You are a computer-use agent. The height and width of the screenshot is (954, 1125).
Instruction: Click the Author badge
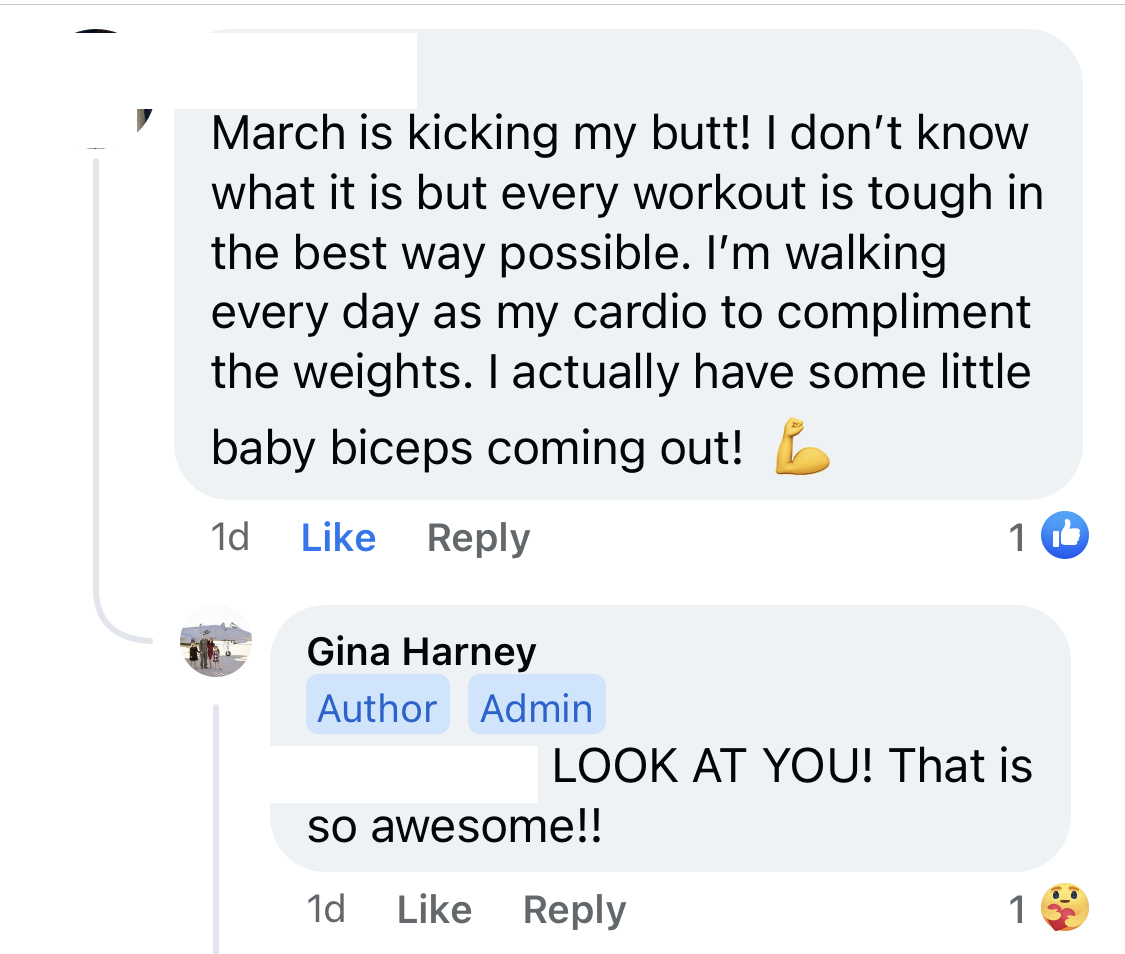click(377, 709)
